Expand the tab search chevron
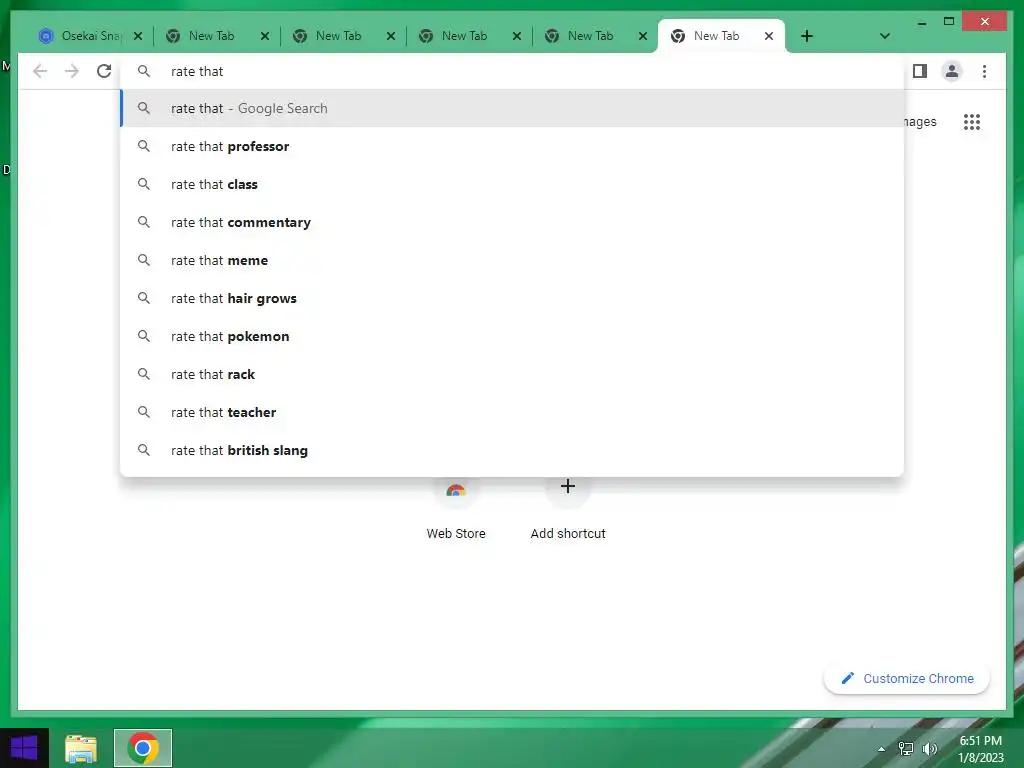Screen dimensions: 1024x768 click(884, 36)
